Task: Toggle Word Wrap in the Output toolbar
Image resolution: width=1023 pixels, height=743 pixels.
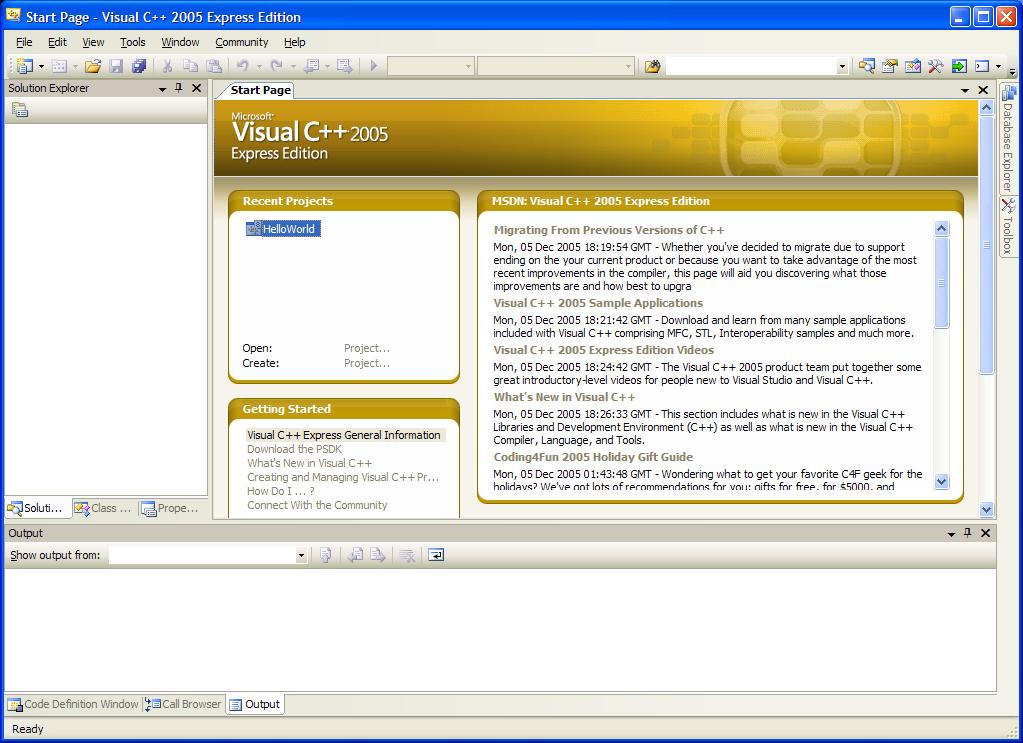Action: coord(436,555)
